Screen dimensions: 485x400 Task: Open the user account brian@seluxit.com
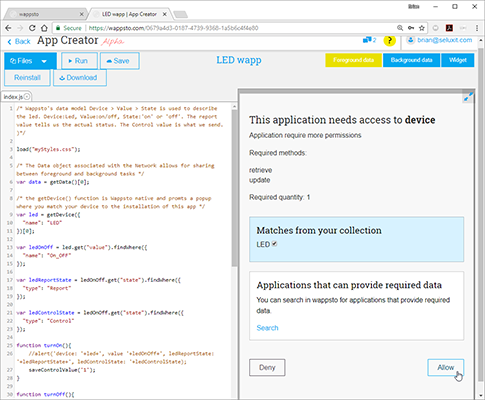(440, 40)
